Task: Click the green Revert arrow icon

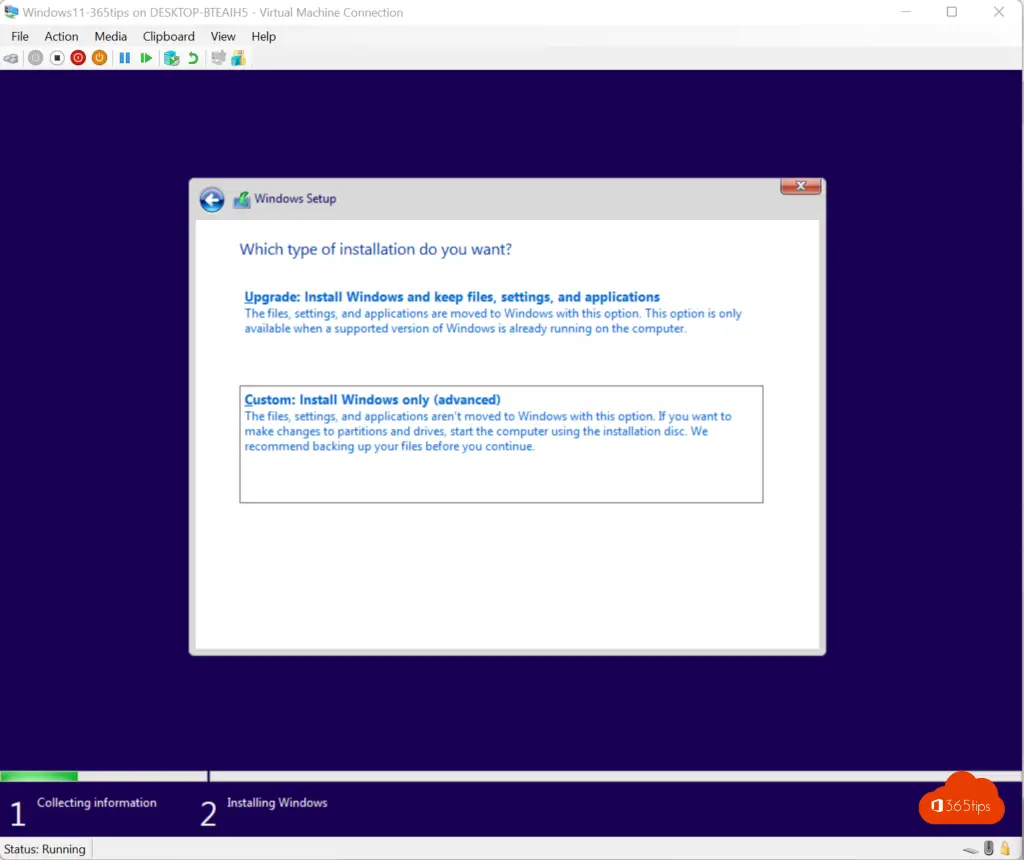Action: pyautogui.click(x=193, y=58)
